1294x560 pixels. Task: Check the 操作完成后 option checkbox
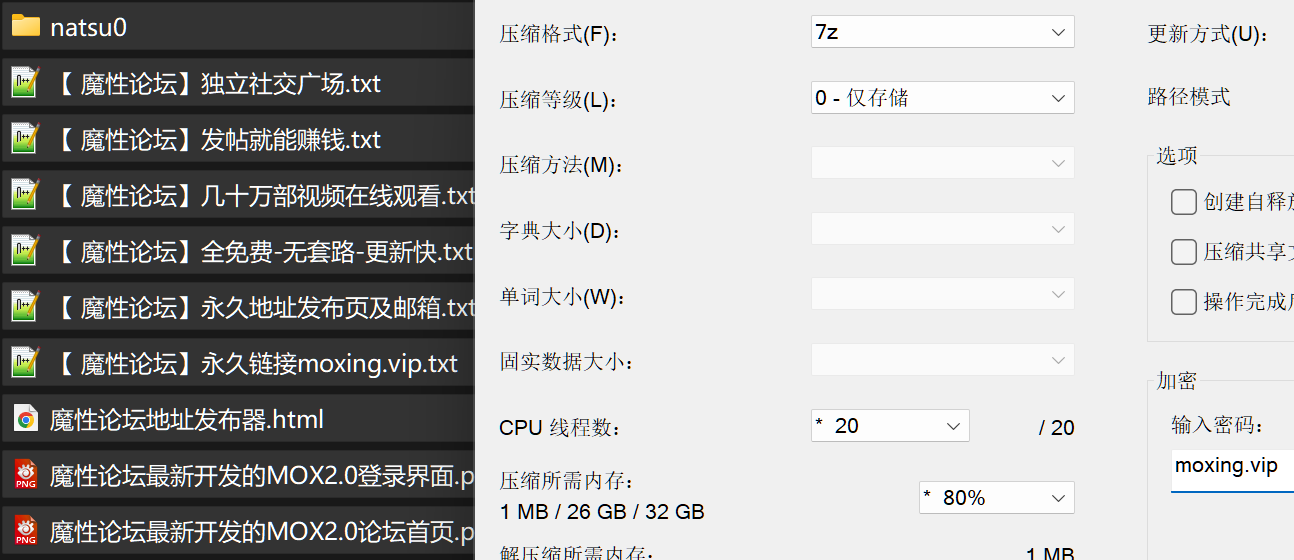[x=1184, y=302]
